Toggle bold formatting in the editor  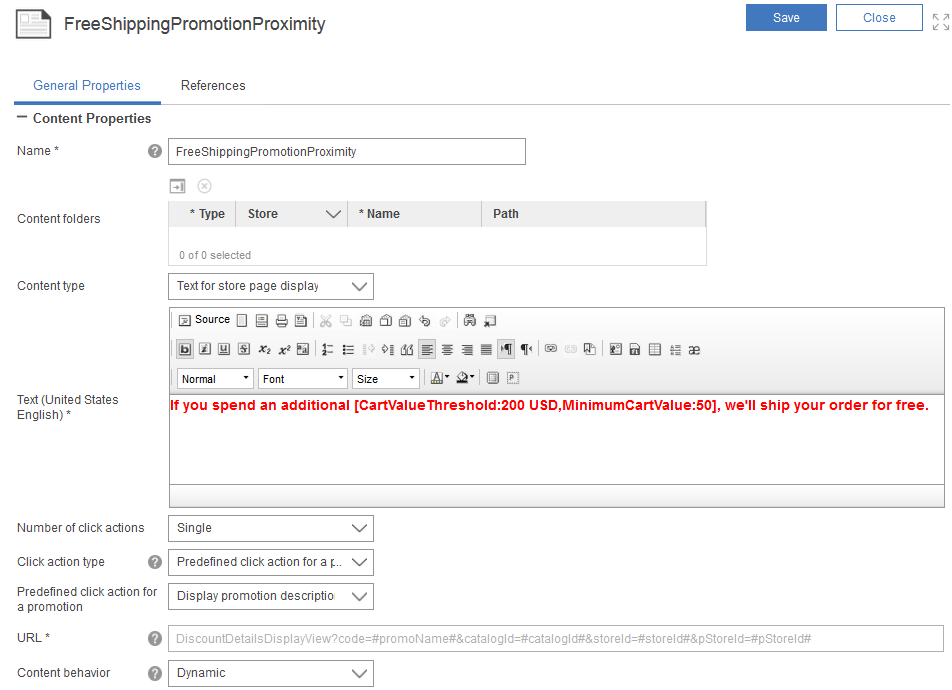coord(185,349)
